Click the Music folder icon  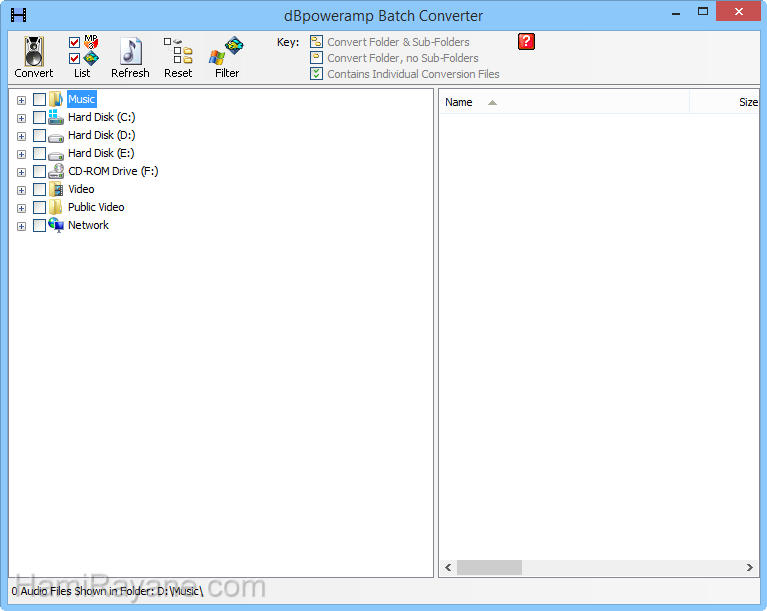click(56, 99)
